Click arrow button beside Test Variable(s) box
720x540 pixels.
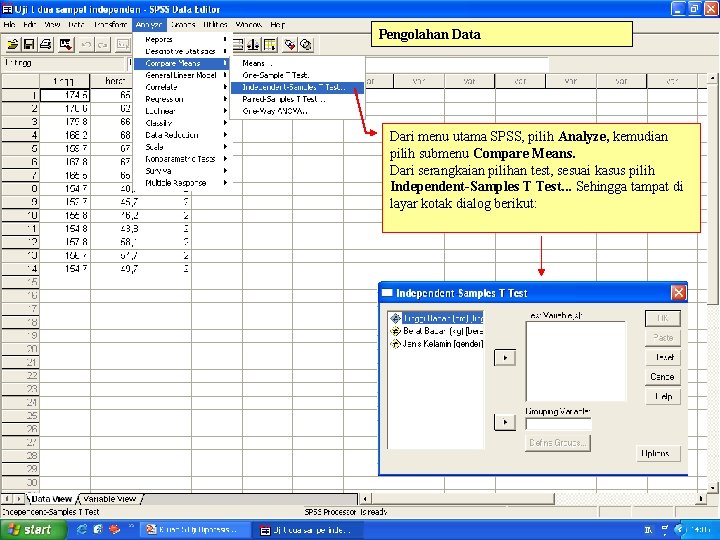tap(505, 358)
